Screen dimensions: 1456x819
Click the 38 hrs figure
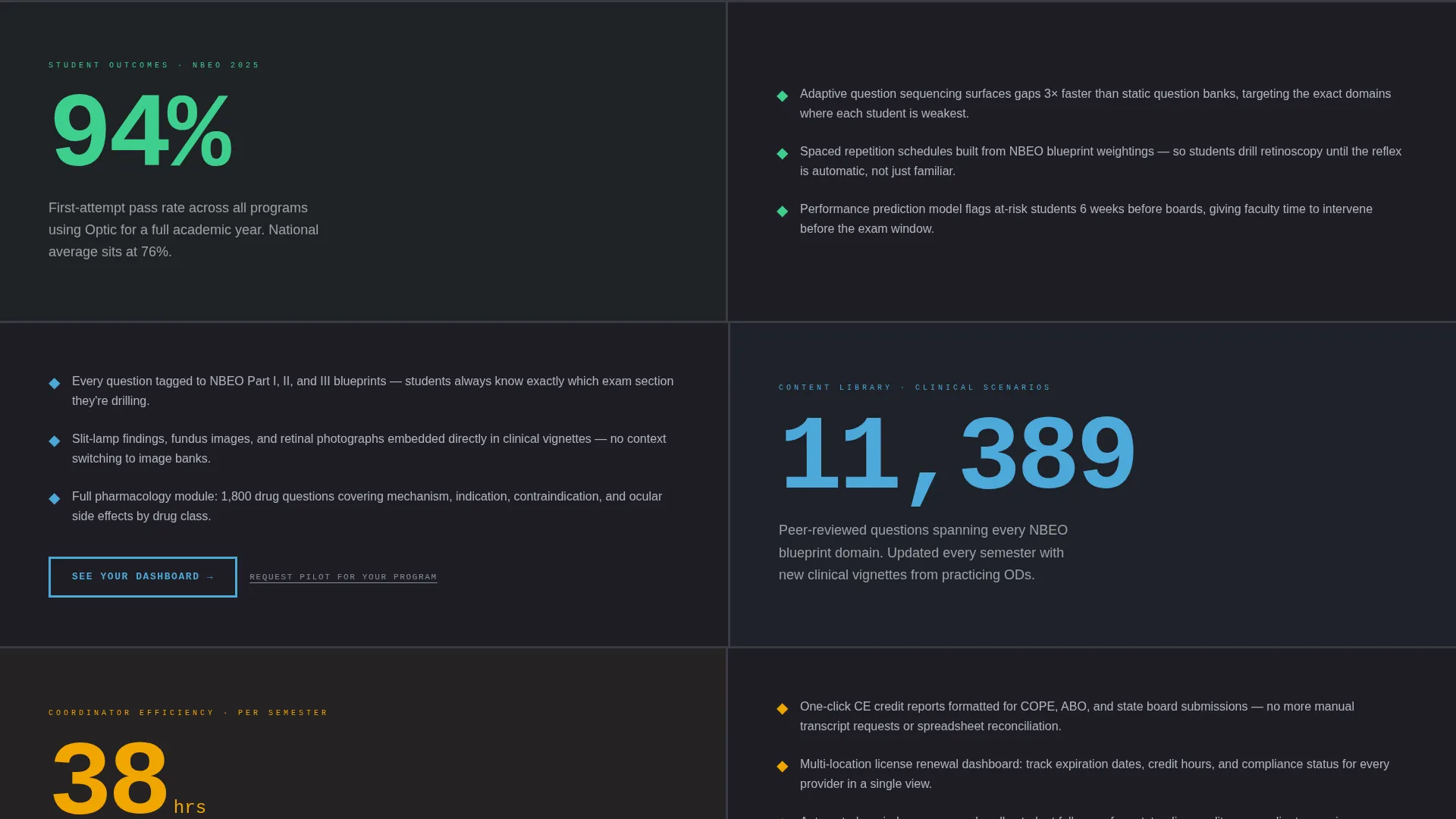click(128, 778)
